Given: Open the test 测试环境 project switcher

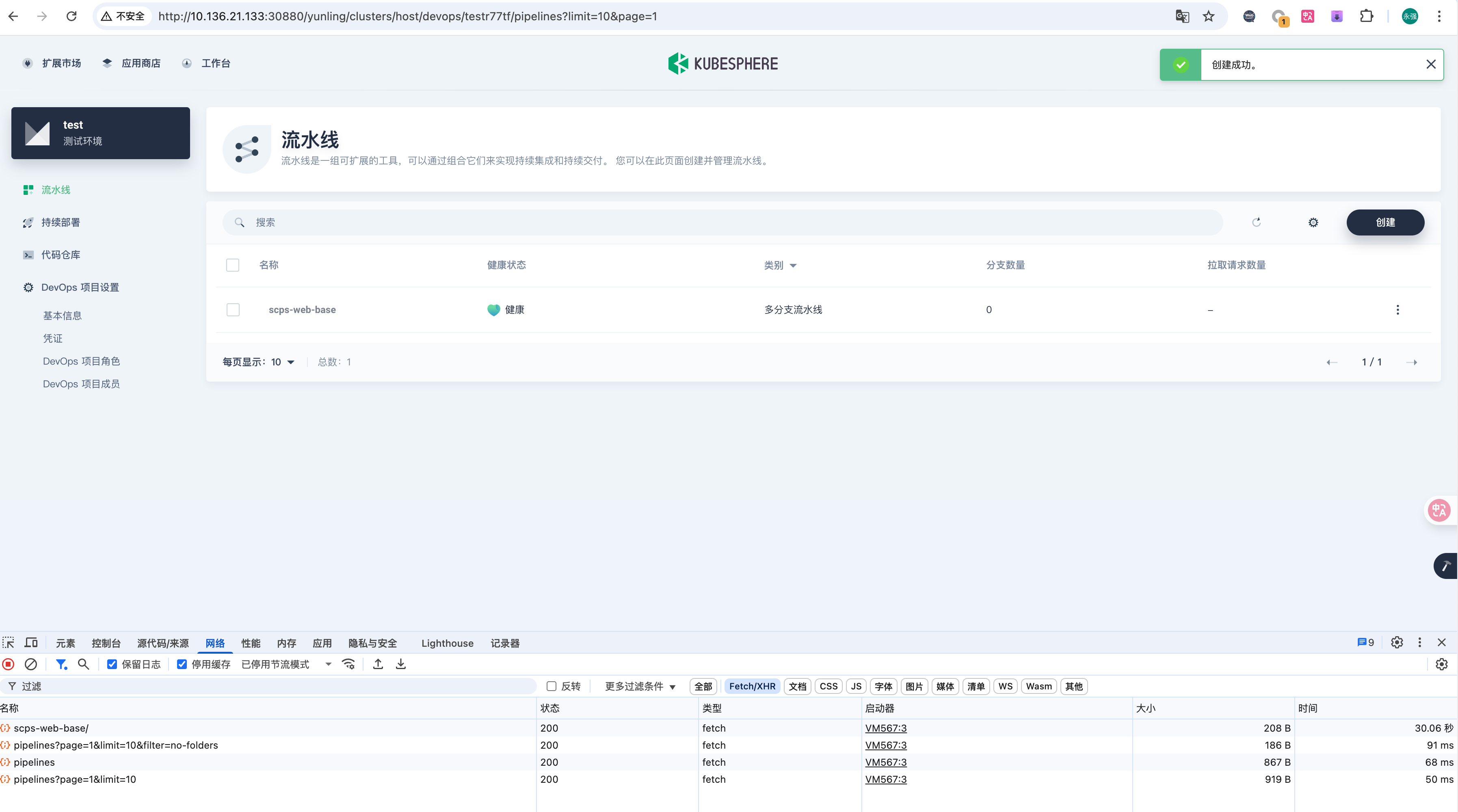Looking at the screenshot, I should coord(101,133).
